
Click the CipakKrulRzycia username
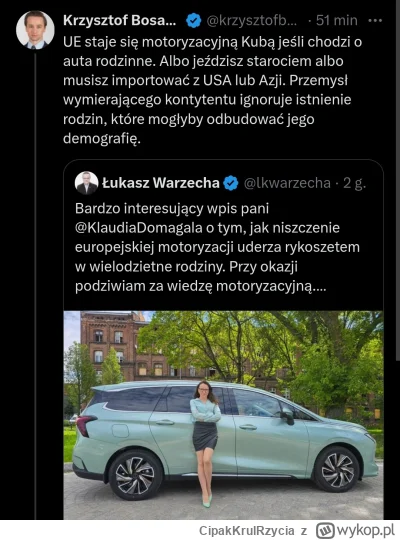pyautogui.click(x=247, y=531)
